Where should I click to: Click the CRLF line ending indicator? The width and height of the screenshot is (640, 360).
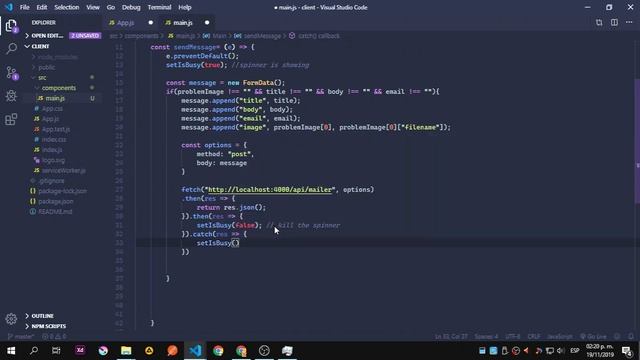coord(533,337)
